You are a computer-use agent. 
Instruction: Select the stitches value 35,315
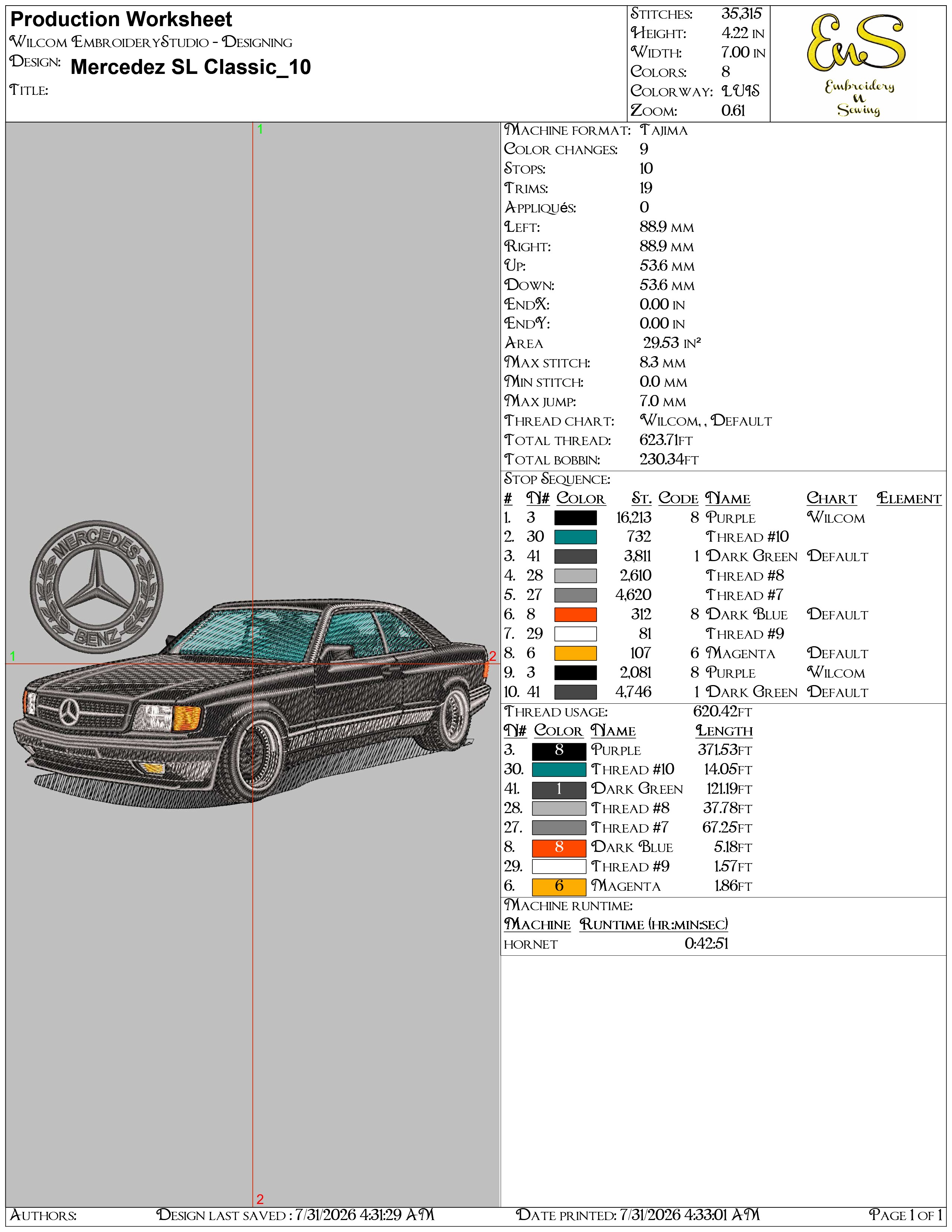[x=742, y=14]
